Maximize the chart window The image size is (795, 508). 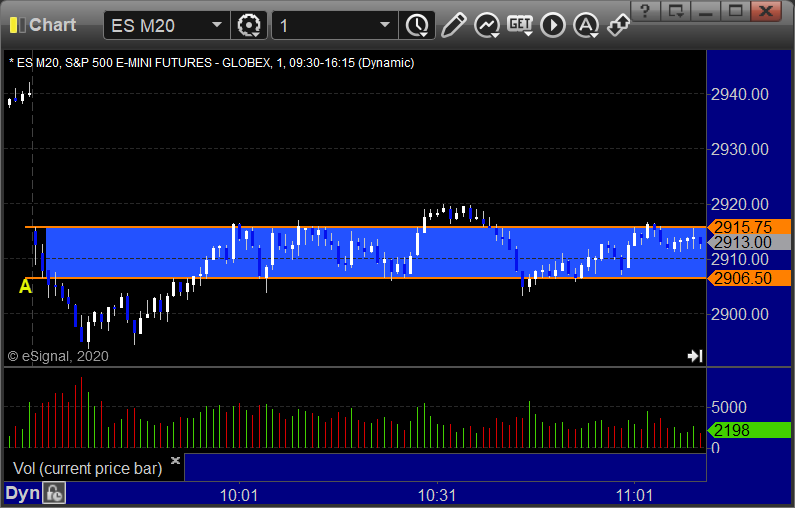tap(736, 11)
